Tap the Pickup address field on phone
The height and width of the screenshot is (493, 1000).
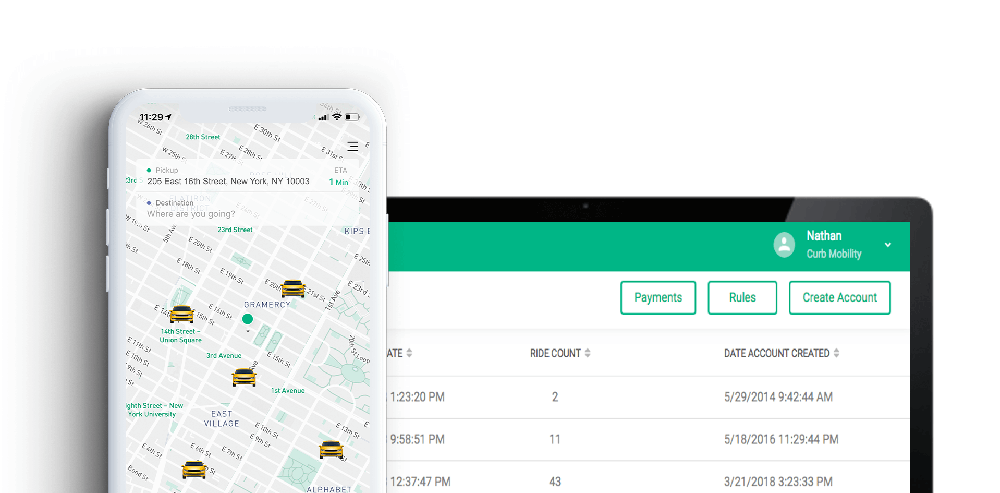[x=247, y=175]
